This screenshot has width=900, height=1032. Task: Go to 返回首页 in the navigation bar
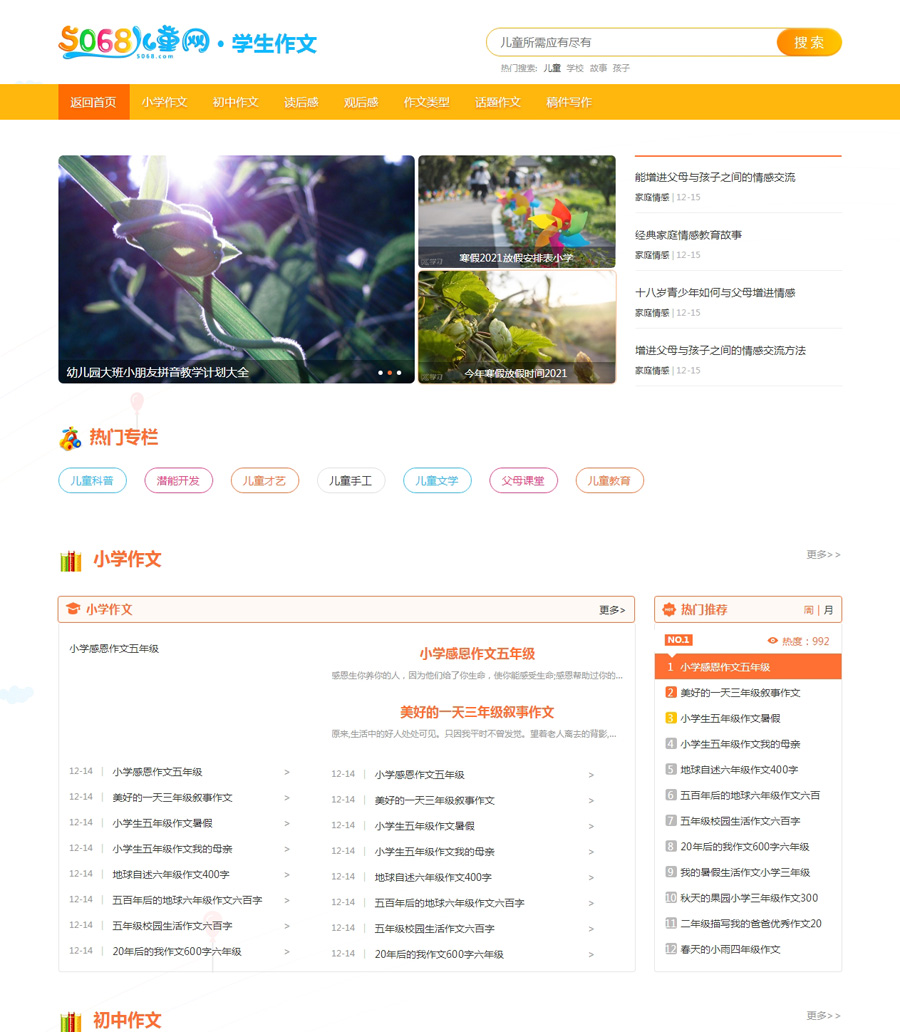(93, 102)
